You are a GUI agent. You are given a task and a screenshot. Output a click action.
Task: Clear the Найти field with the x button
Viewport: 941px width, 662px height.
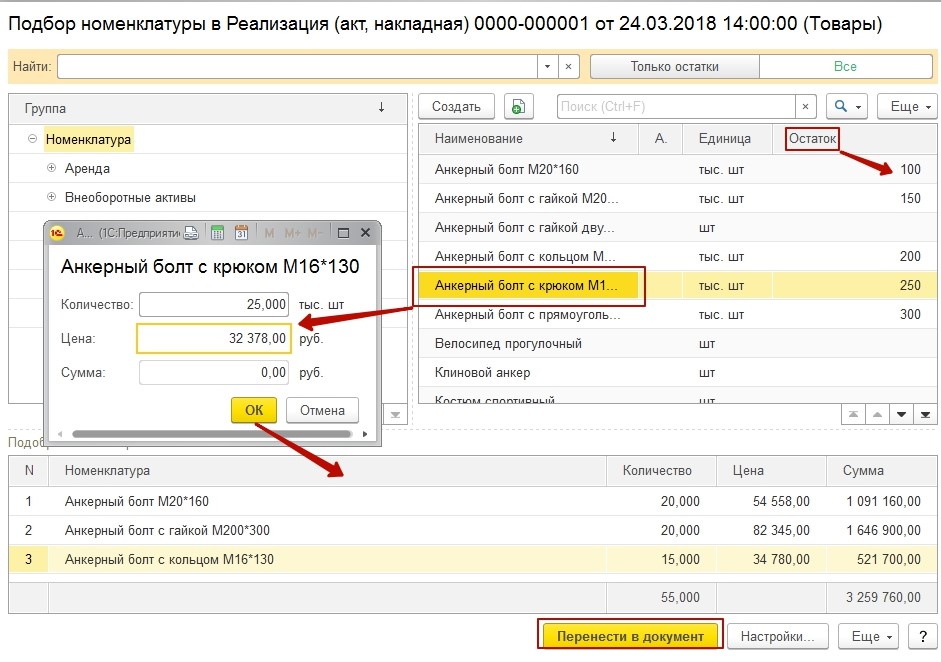click(568, 67)
